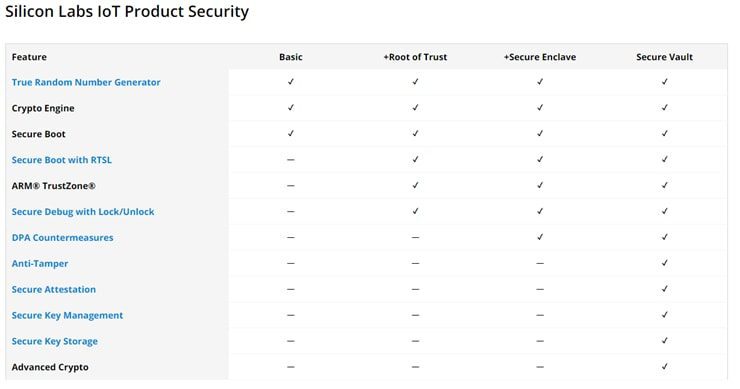Select the +Root of Trust column header
This screenshot has width=740, height=389.
[x=415, y=57]
